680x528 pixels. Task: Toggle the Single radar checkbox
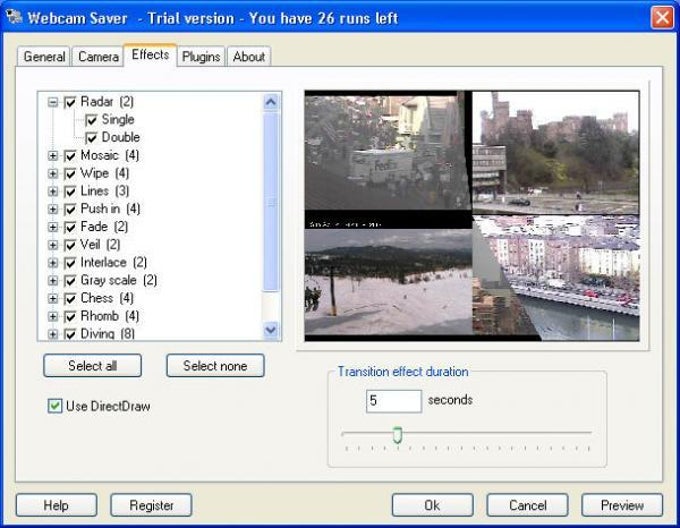tap(91, 120)
